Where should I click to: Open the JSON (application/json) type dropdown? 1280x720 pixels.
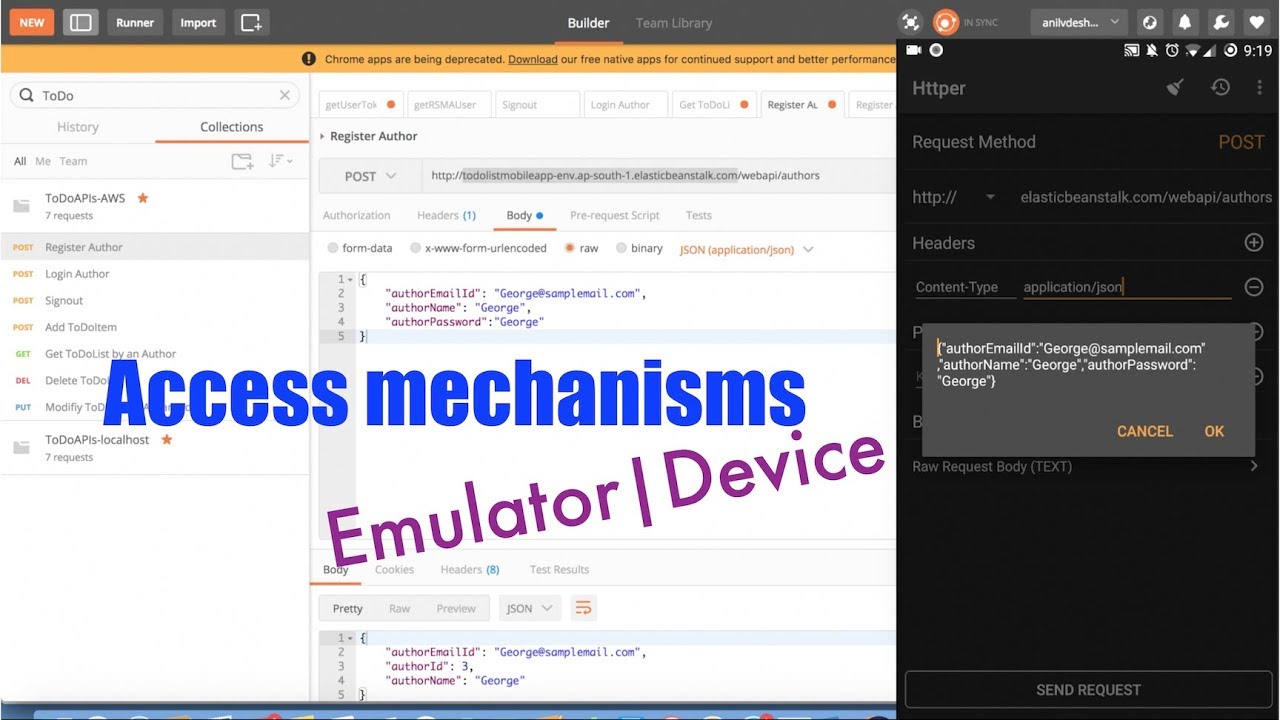[x=746, y=249]
